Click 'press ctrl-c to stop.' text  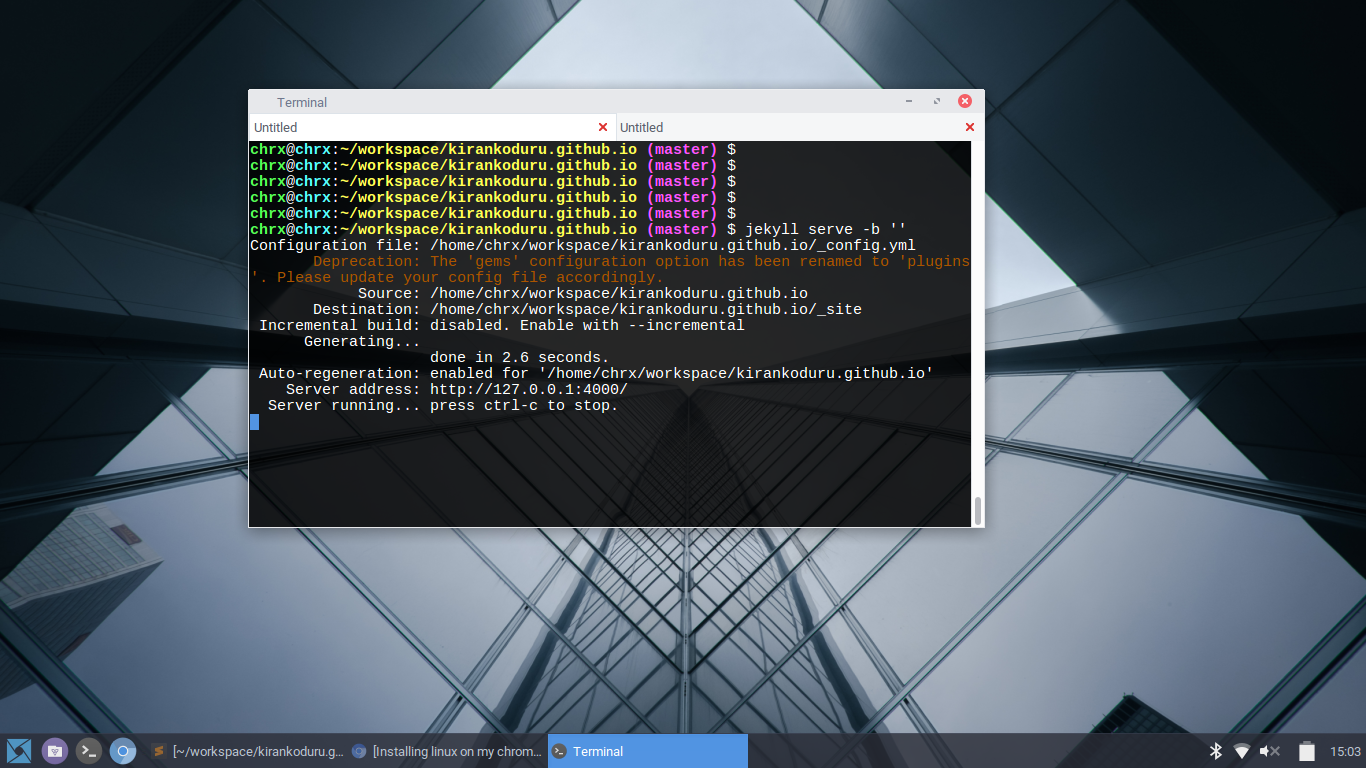point(524,405)
